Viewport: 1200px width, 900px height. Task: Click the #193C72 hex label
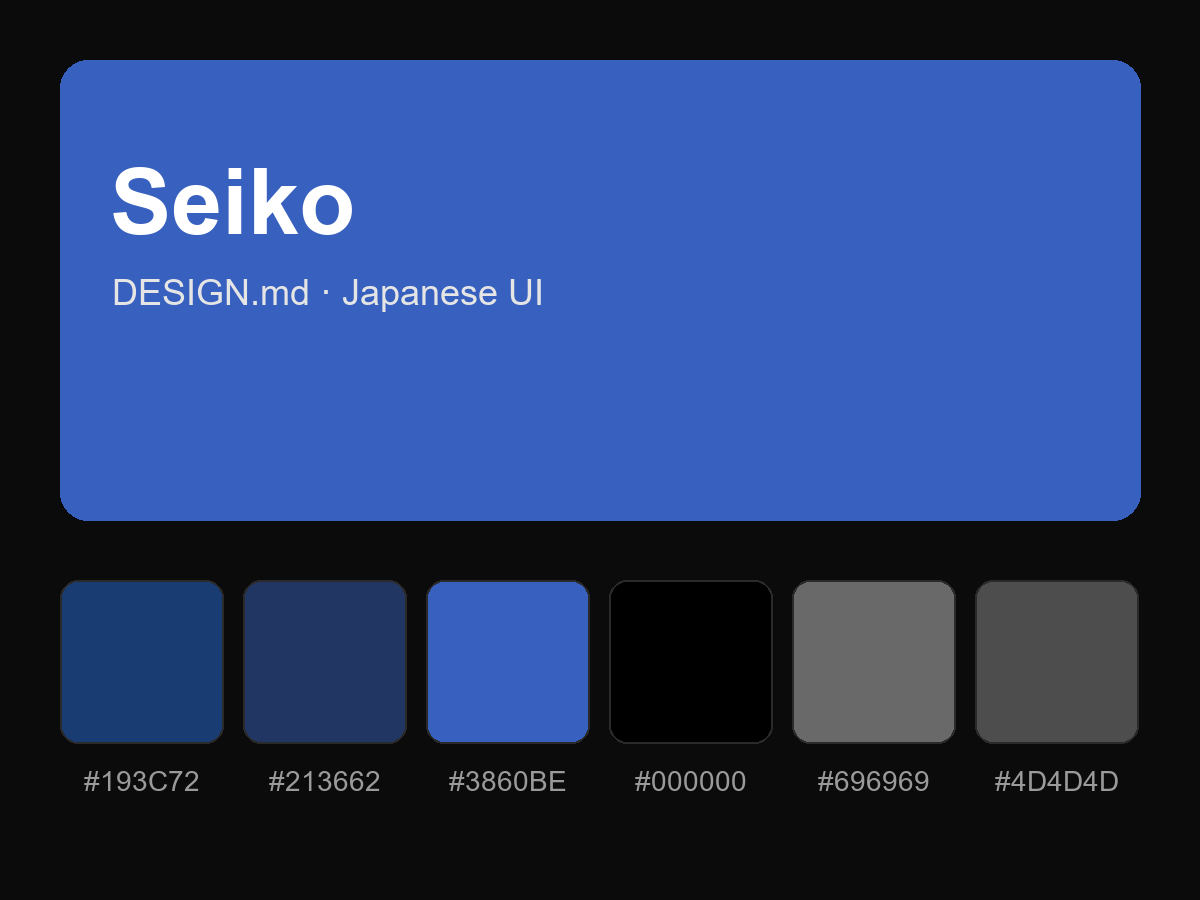click(142, 782)
